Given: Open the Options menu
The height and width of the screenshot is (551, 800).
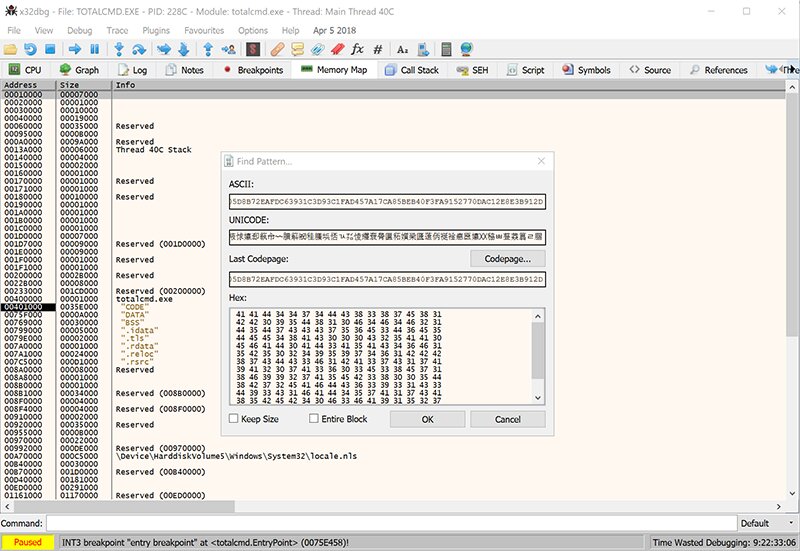Looking at the screenshot, I should (253, 31).
